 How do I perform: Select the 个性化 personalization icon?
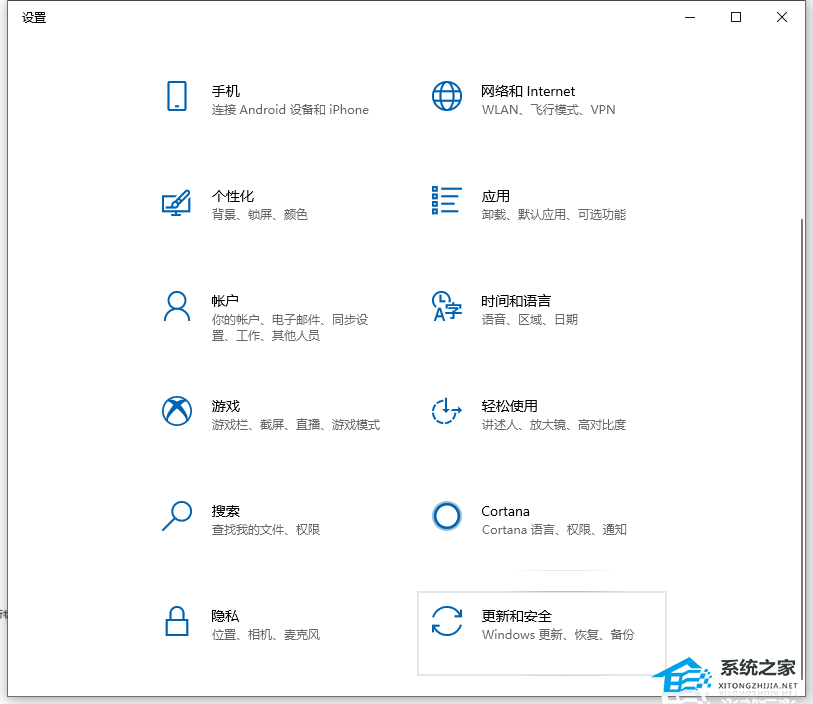pyautogui.click(x=176, y=201)
